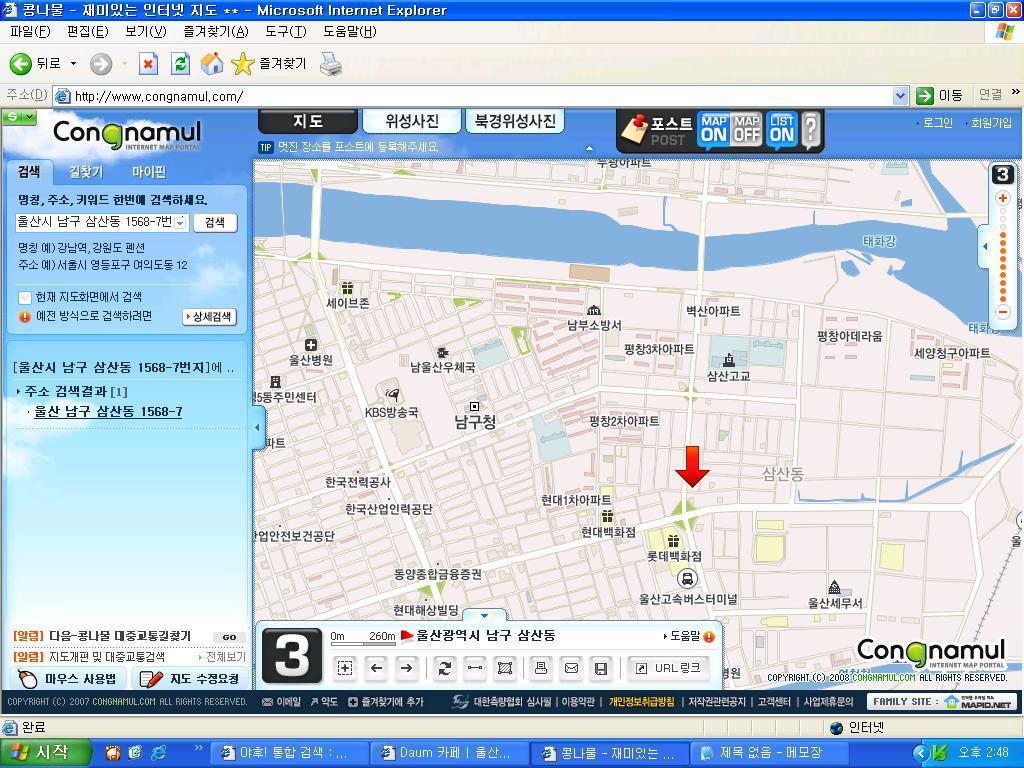Open the URL 링크 button
This screenshot has height=768, width=1024.
(x=669, y=667)
